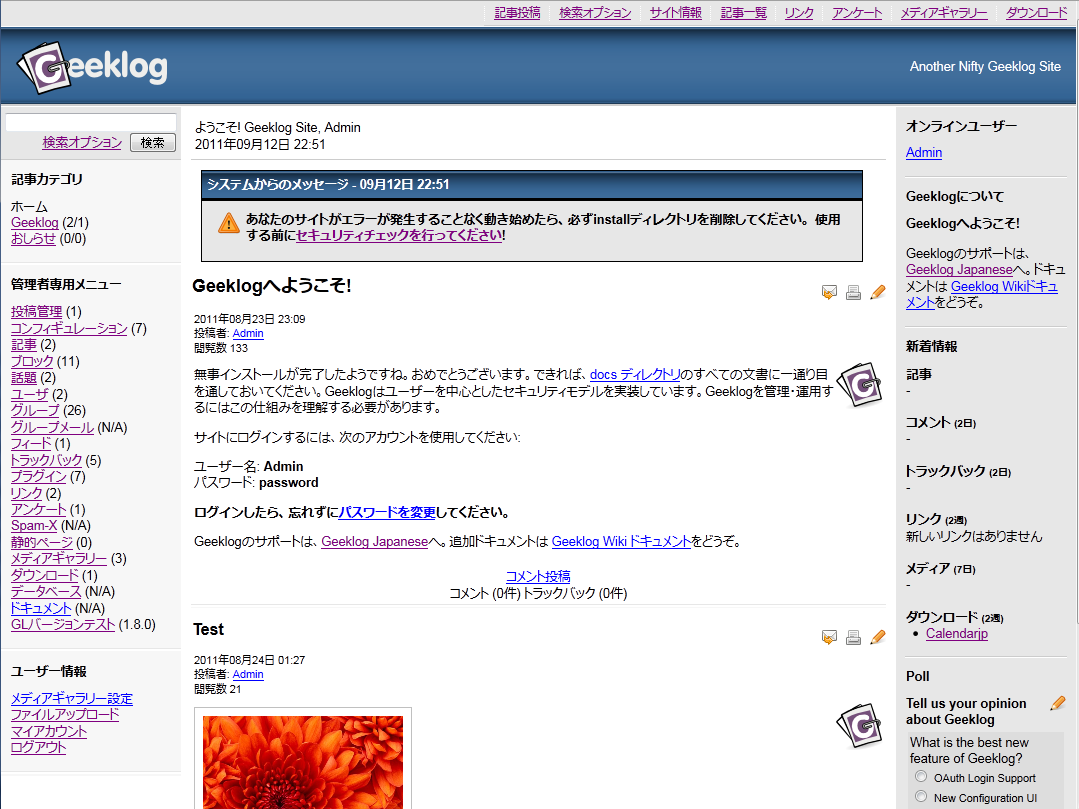The width and height of the screenshot is (1079, 809).
Task: Click the warning triangle icon in the system message
Action: pos(229,222)
